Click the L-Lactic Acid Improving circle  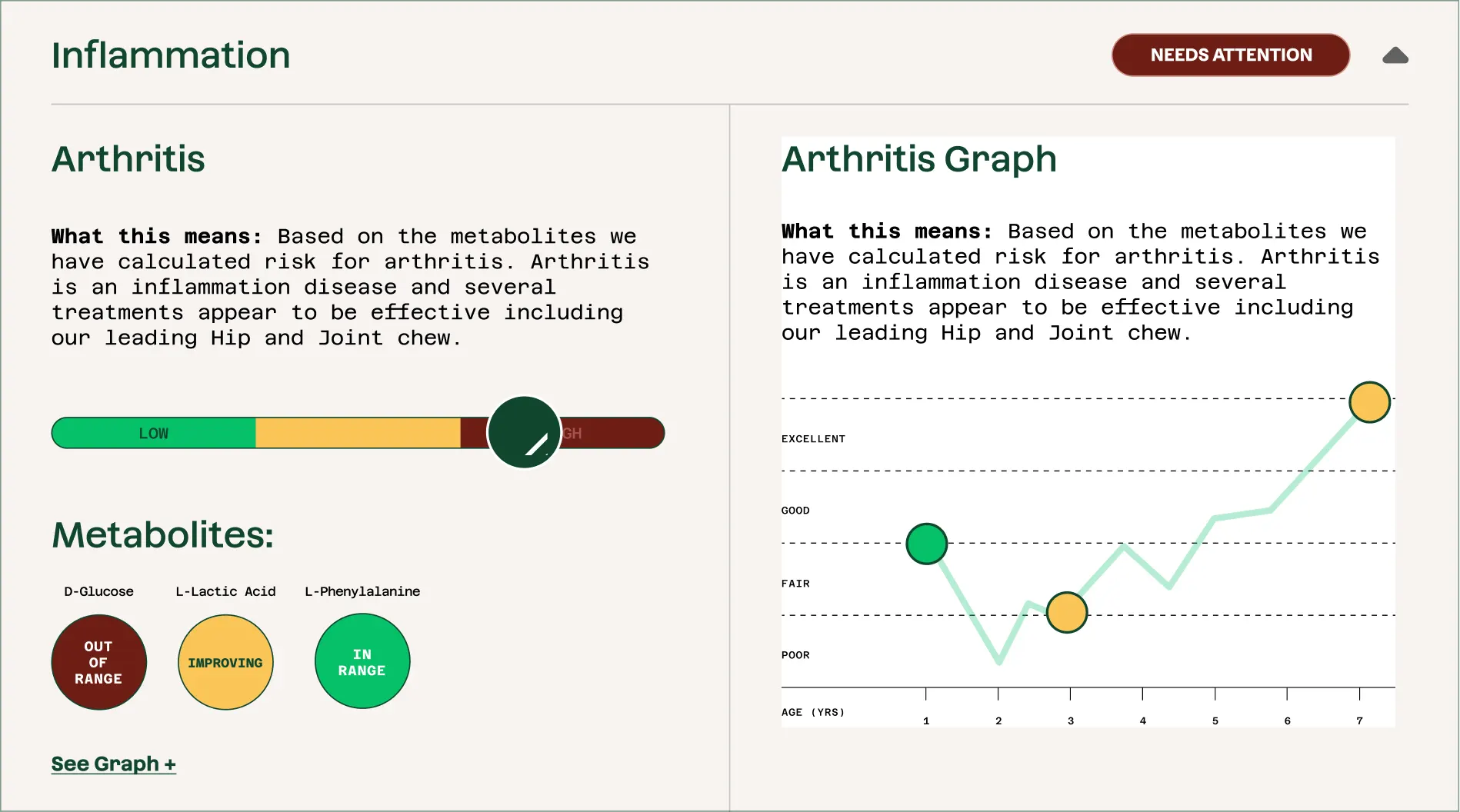pos(225,662)
